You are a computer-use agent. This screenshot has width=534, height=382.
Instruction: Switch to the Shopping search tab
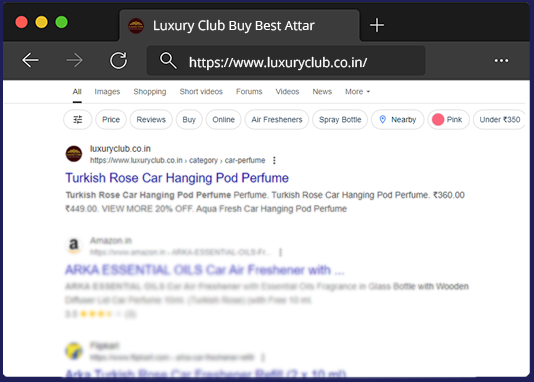(x=150, y=92)
